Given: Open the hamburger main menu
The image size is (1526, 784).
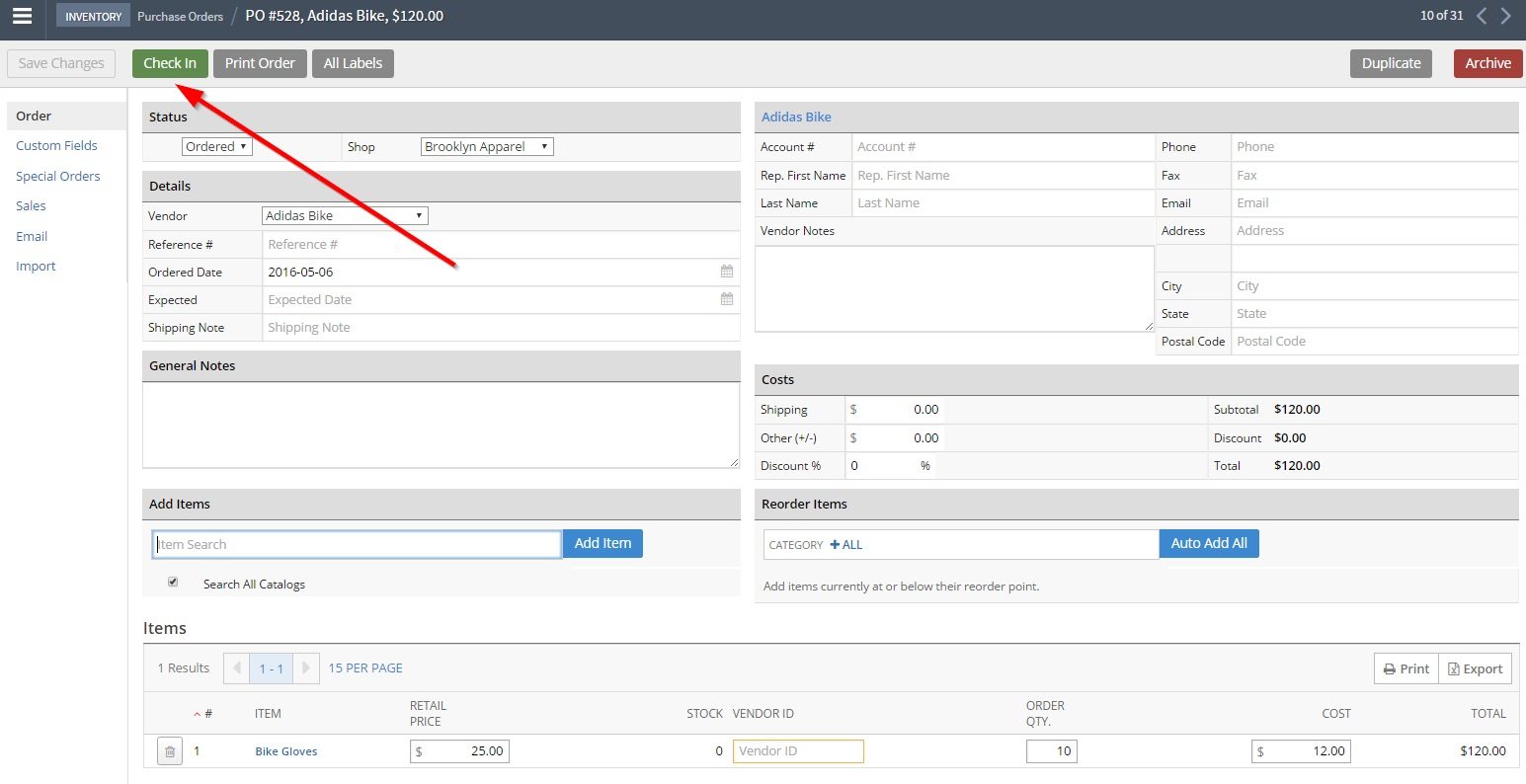Looking at the screenshot, I should pos(22,16).
